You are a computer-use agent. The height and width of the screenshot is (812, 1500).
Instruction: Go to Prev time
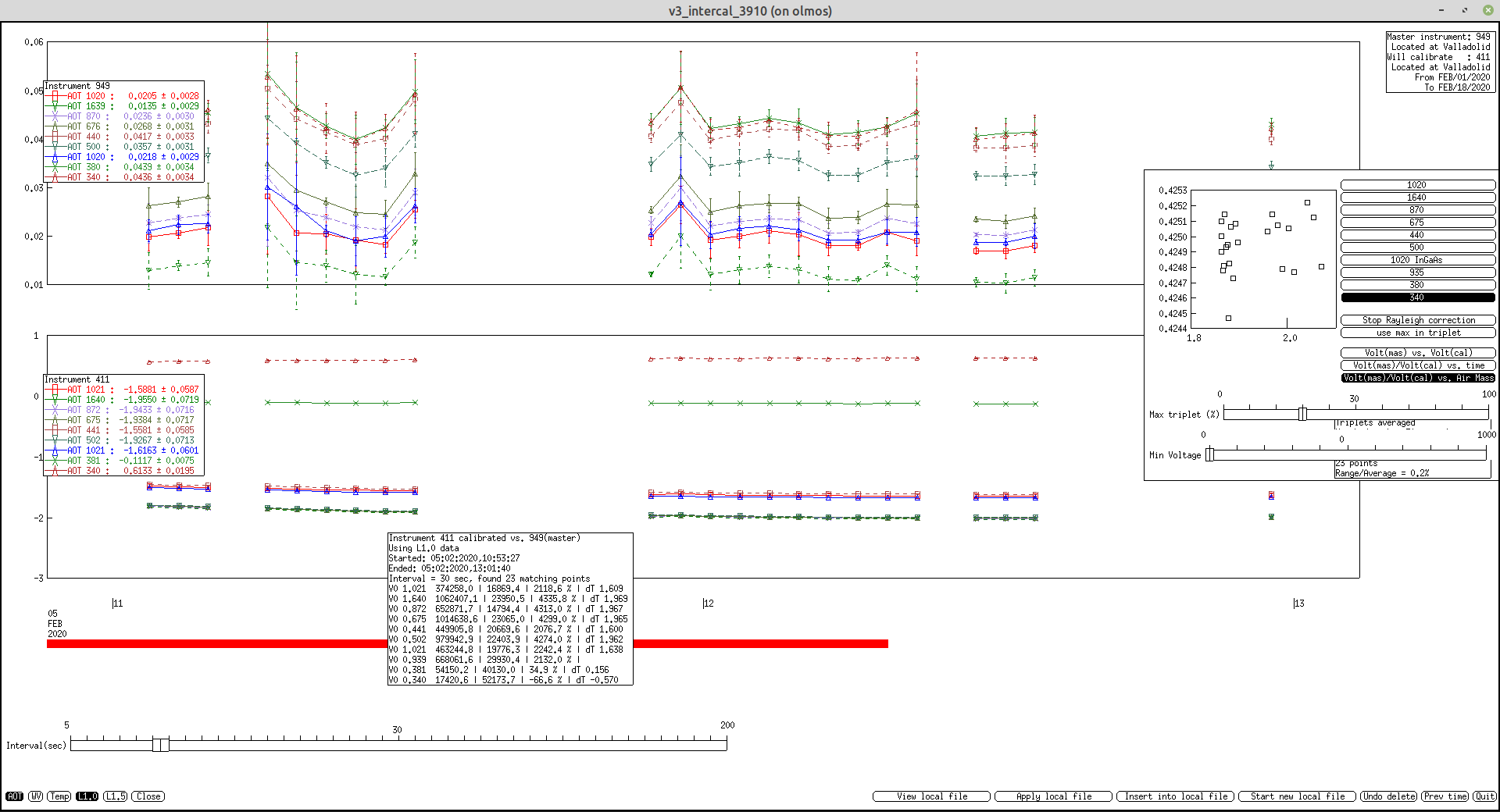[1445, 796]
